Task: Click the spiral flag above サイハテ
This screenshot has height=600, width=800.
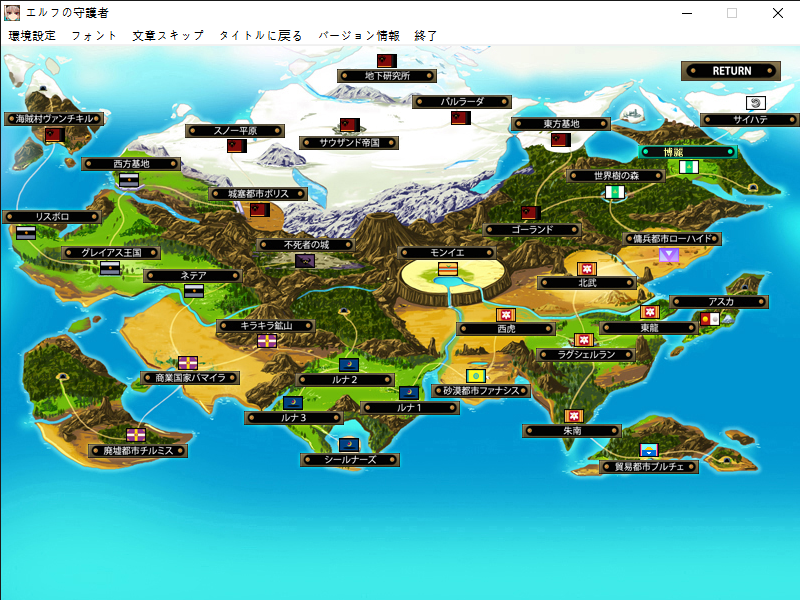Action: (x=756, y=103)
